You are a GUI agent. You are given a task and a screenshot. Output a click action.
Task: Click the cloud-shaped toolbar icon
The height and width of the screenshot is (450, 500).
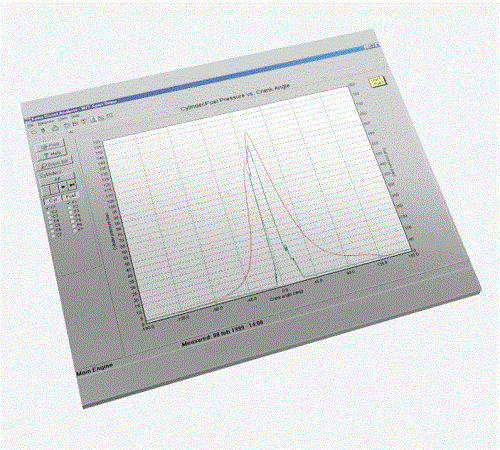[x=55, y=128]
